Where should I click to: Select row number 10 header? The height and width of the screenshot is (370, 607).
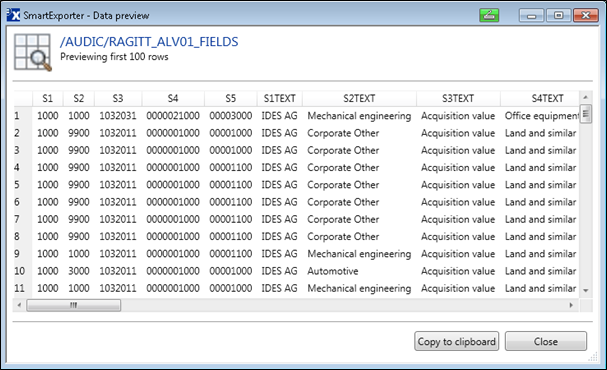23,271
